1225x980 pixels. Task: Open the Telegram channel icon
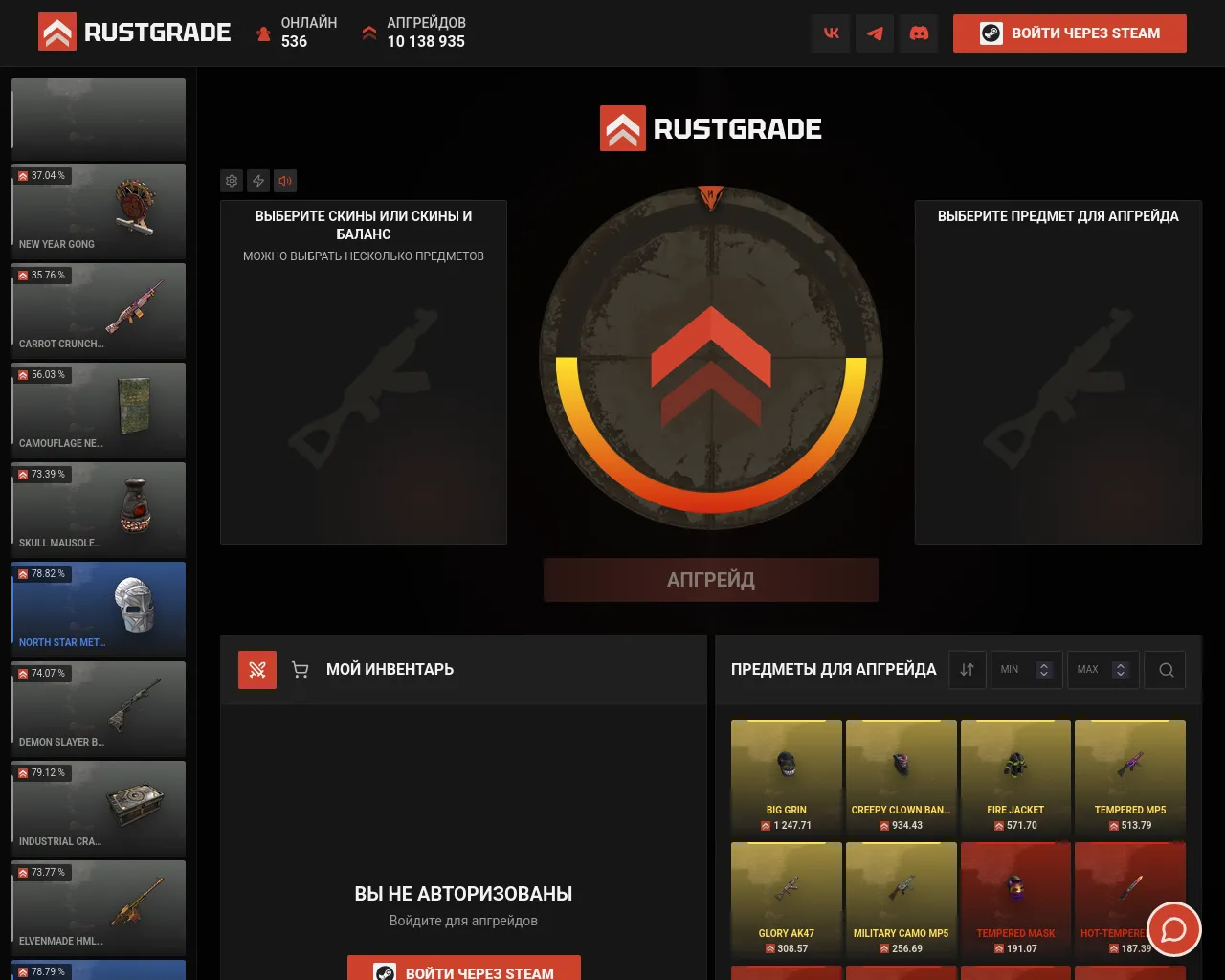(875, 33)
